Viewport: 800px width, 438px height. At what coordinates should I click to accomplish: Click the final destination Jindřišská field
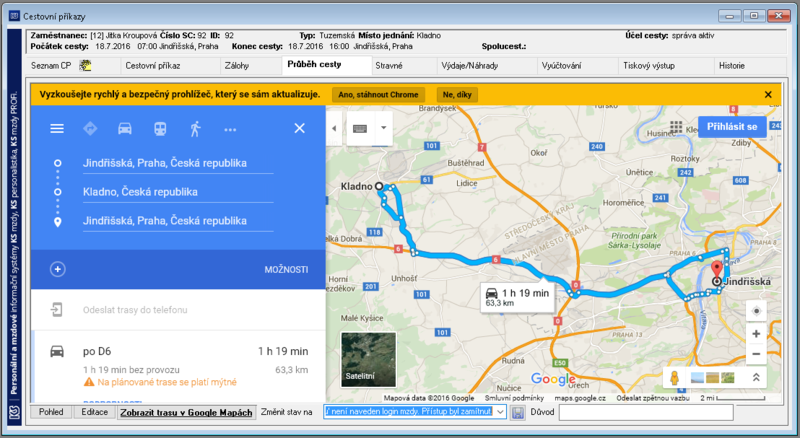[178, 221]
